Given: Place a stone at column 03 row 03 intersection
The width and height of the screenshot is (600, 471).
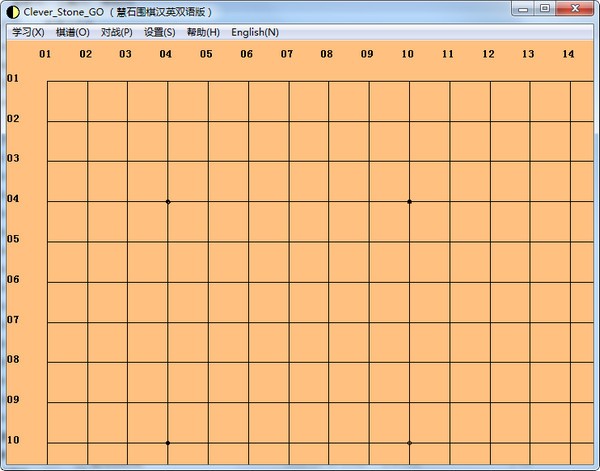Looking at the screenshot, I should pyautogui.click(x=127, y=161).
